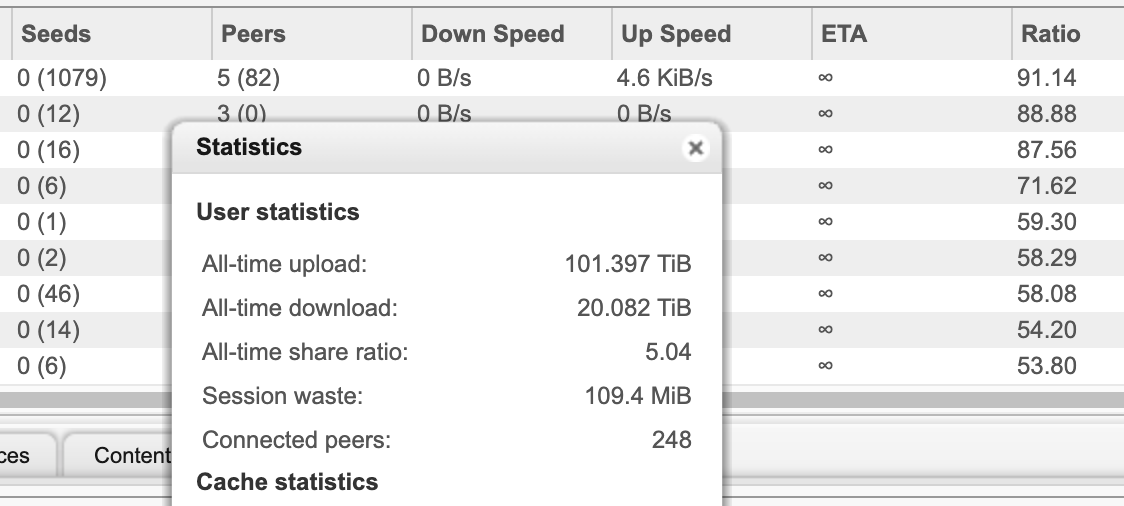
Task: Click the horizontal scrollbar below torrent list
Action: tap(900, 400)
